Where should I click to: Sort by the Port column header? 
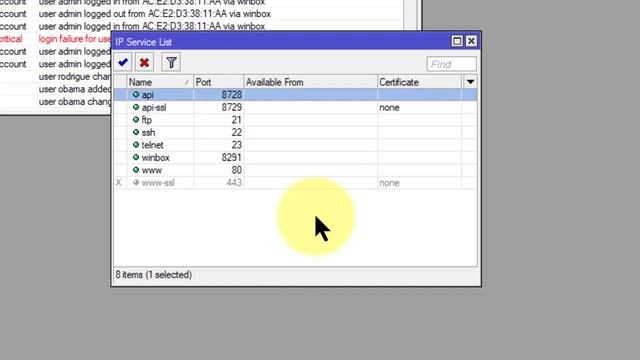(x=218, y=82)
